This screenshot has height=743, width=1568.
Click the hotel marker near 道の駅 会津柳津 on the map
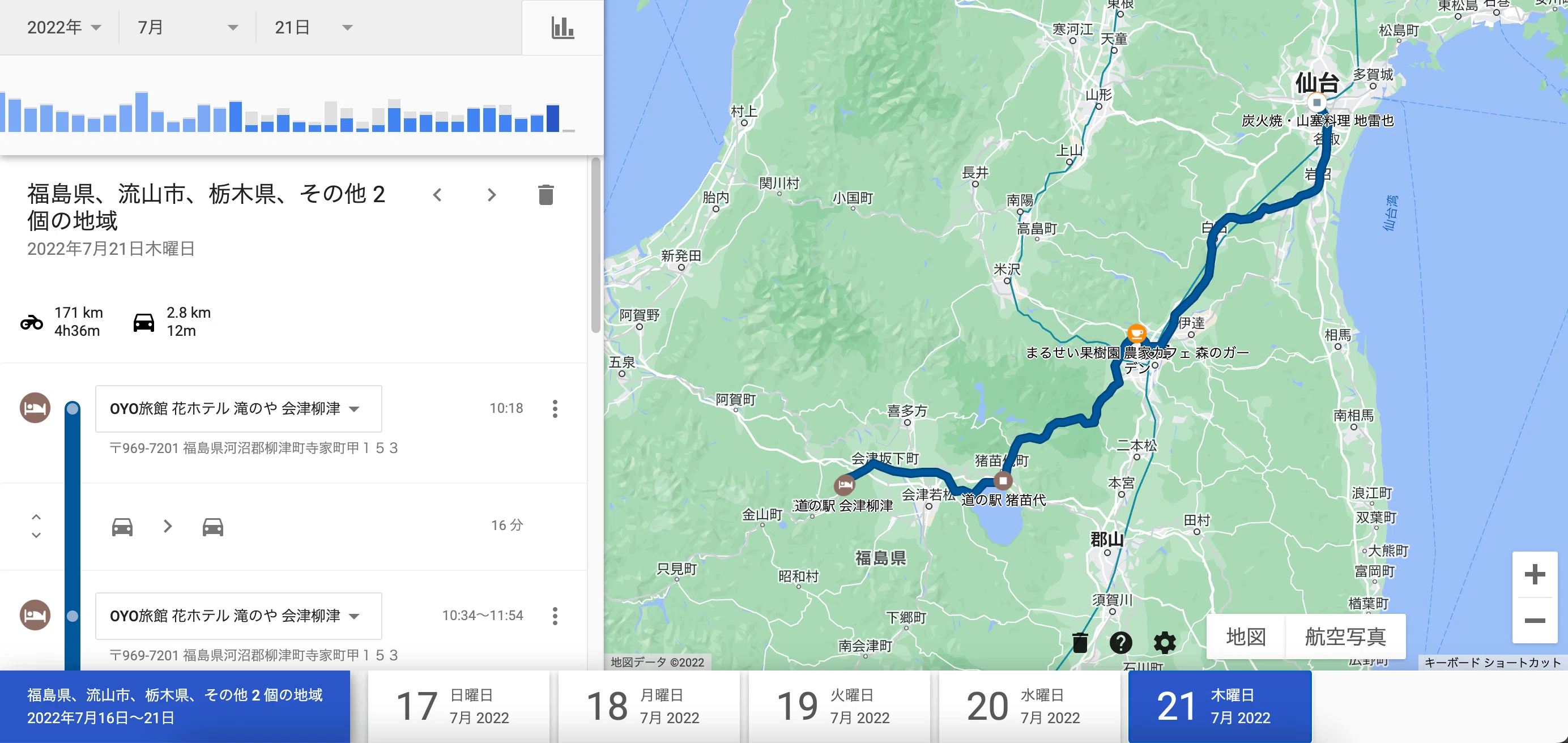pyautogui.click(x=844, y=484)
